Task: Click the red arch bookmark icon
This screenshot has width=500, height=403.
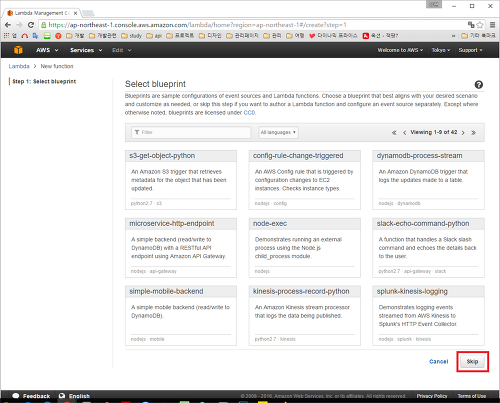Action: click(x=24, y=36)
